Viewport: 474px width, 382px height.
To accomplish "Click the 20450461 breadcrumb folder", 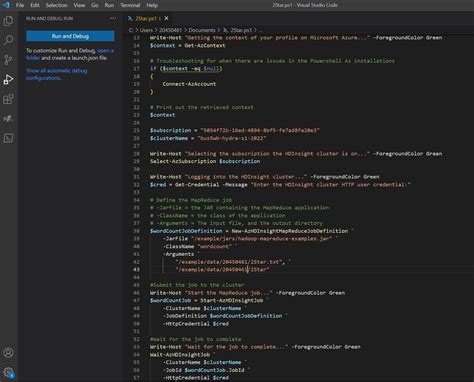I will [170, 30].
